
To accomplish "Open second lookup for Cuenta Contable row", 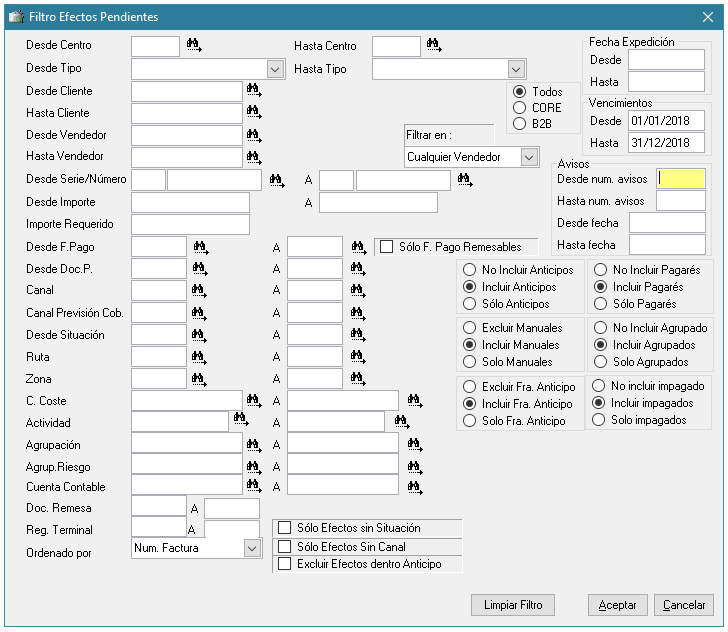I will coord(415,487).
